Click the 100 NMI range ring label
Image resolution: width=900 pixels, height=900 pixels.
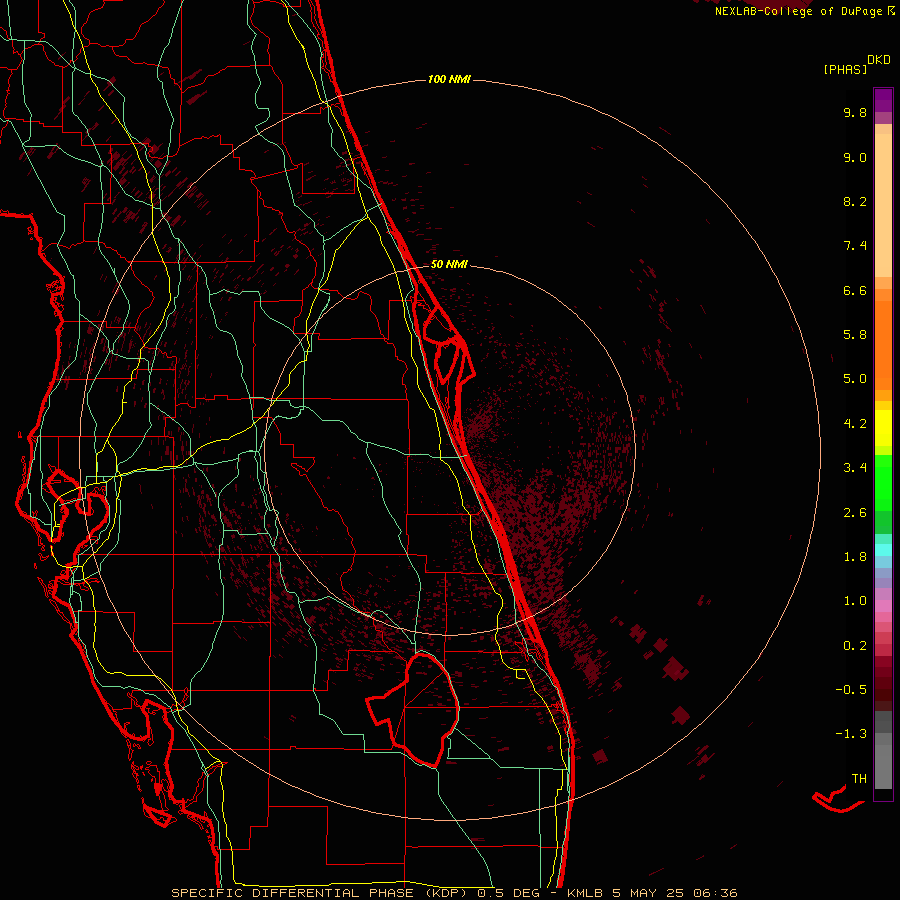coord(449,79)
